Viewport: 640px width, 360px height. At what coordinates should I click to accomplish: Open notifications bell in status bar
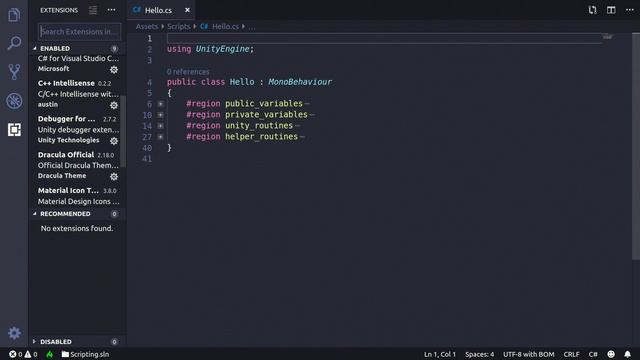(628, 354)
